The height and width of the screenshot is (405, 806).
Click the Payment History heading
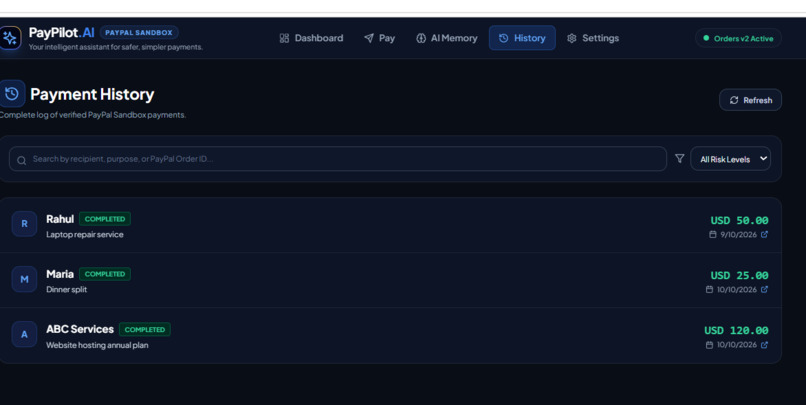point(92,94)
